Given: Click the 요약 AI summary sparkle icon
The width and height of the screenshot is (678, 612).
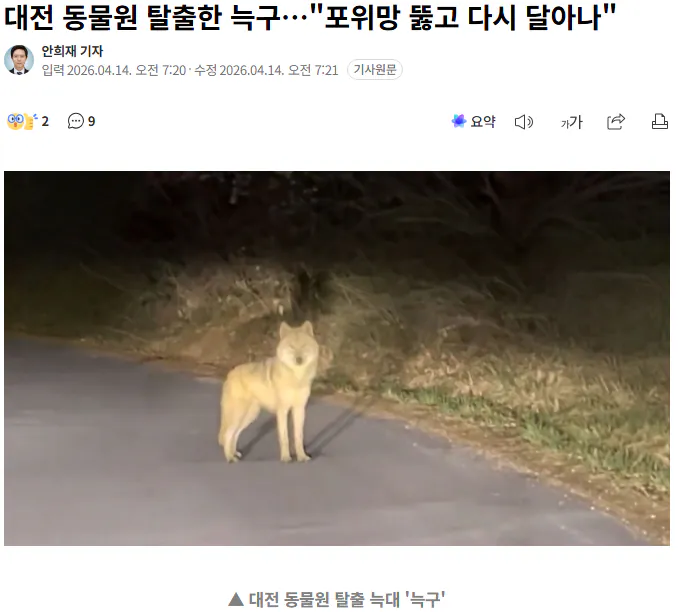Looking at the screenshot, I should [x=459, y=121].
